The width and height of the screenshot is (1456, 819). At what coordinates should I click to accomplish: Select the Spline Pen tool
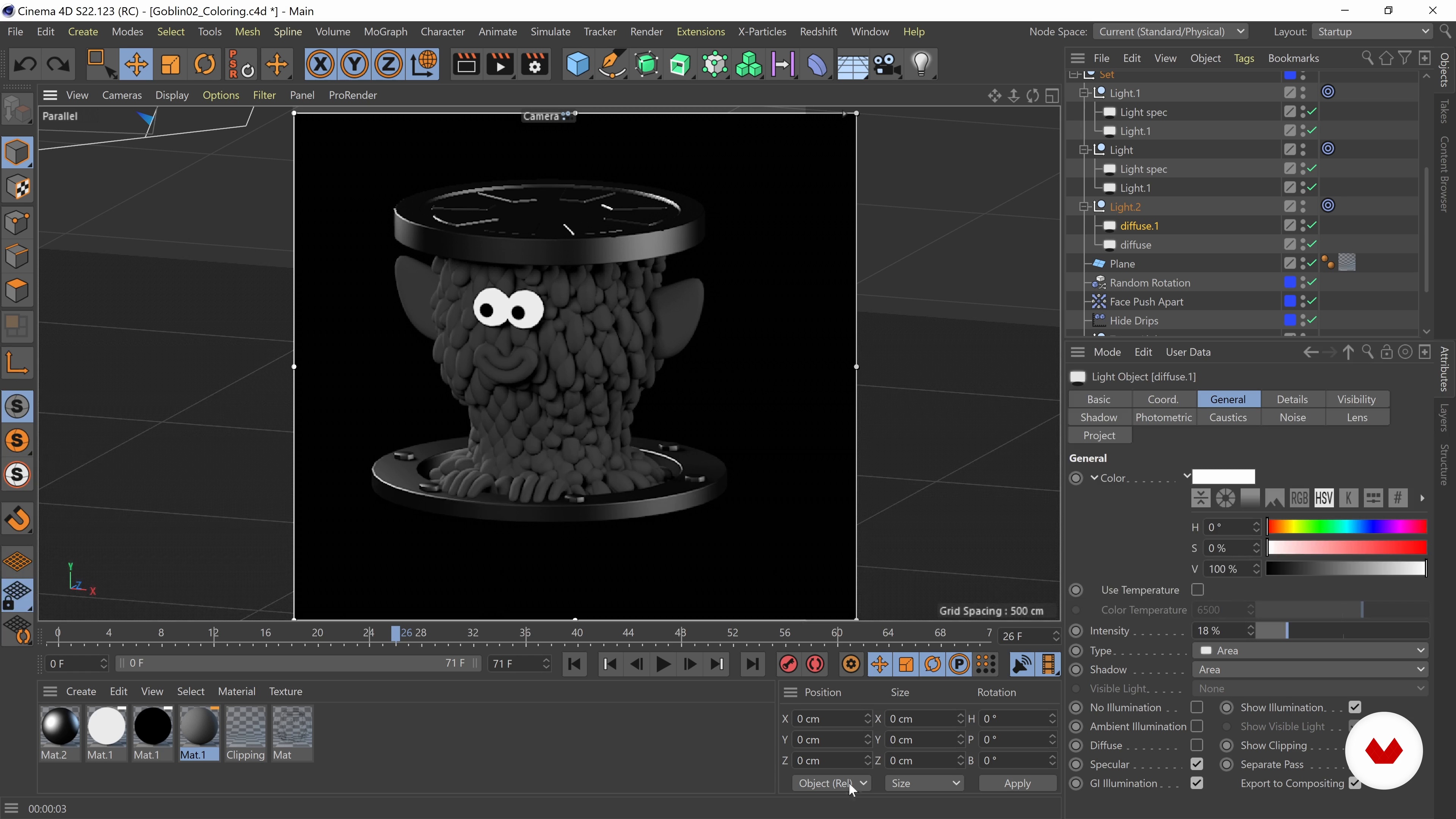tap(612, 64)
